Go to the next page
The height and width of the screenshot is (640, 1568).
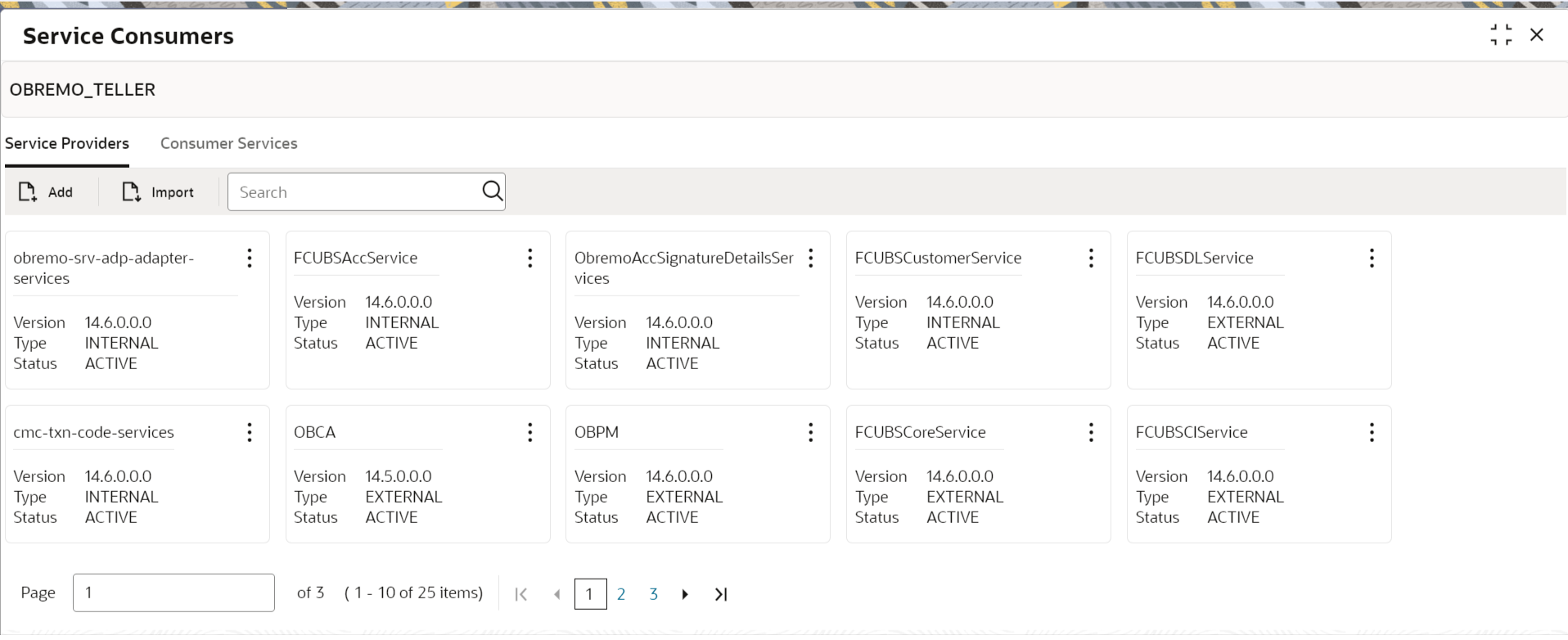tap(685, 594)
